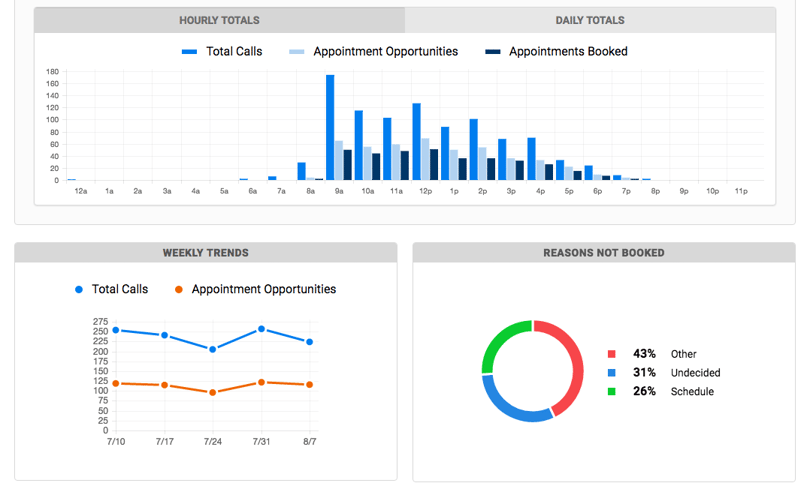This screenshot has height=492, width=810.
Task: Hide the Appointment Opportunities bar series legend
Action: [x=374, y=51]
